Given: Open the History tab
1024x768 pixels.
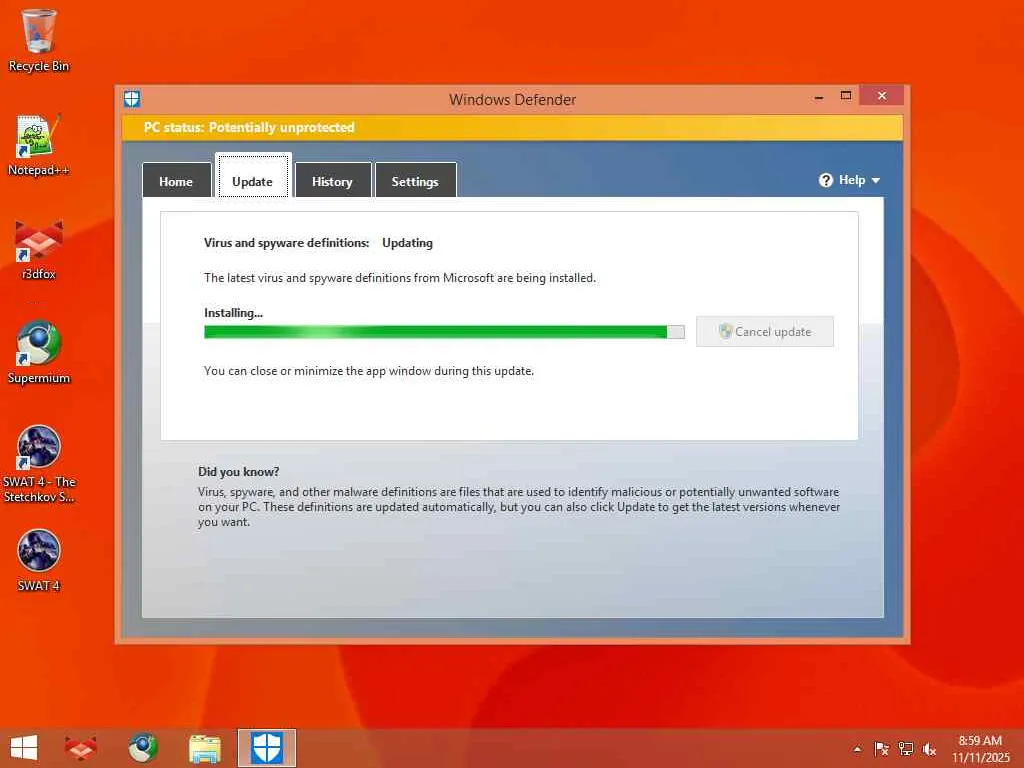Looking at the screenshot, I should [x=332, y=180].
